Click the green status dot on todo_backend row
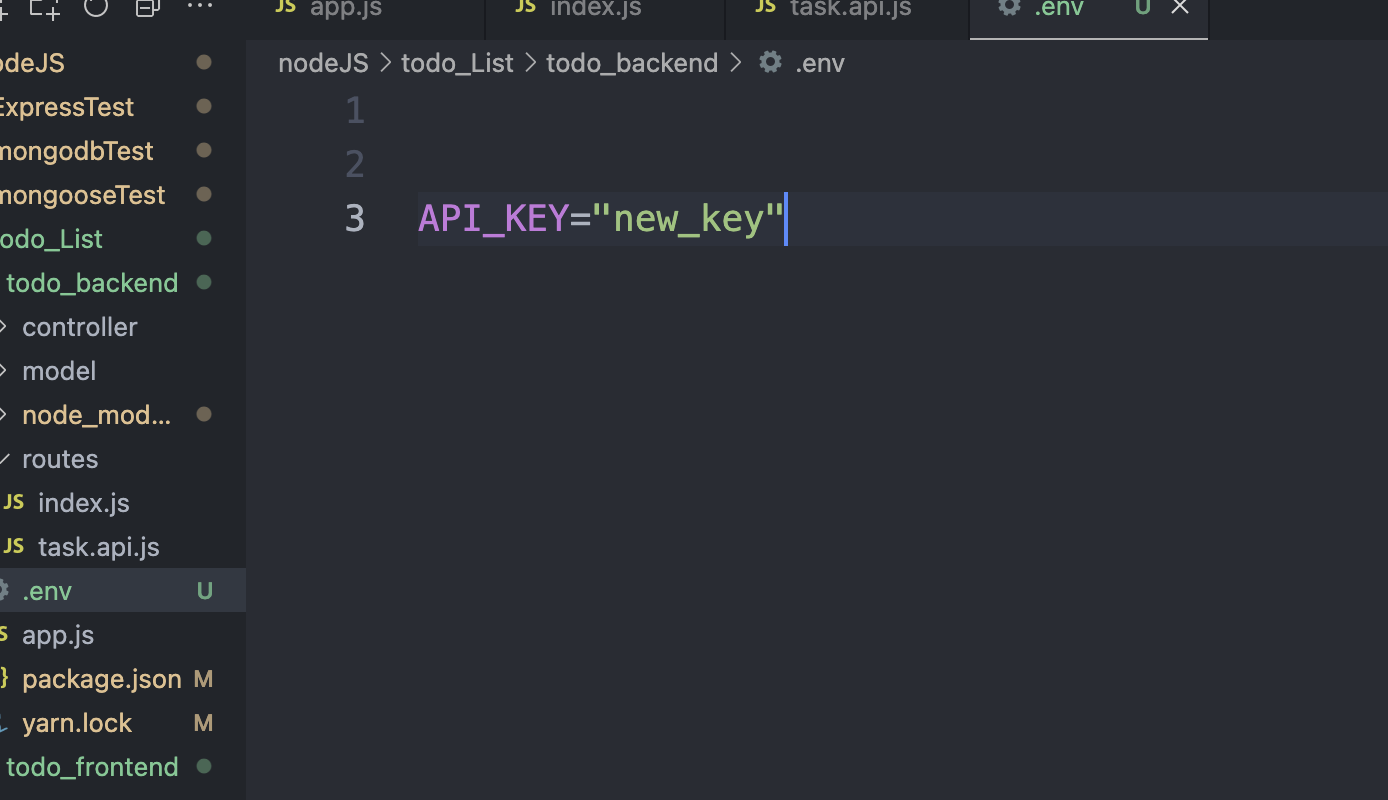 pos(204,282)
